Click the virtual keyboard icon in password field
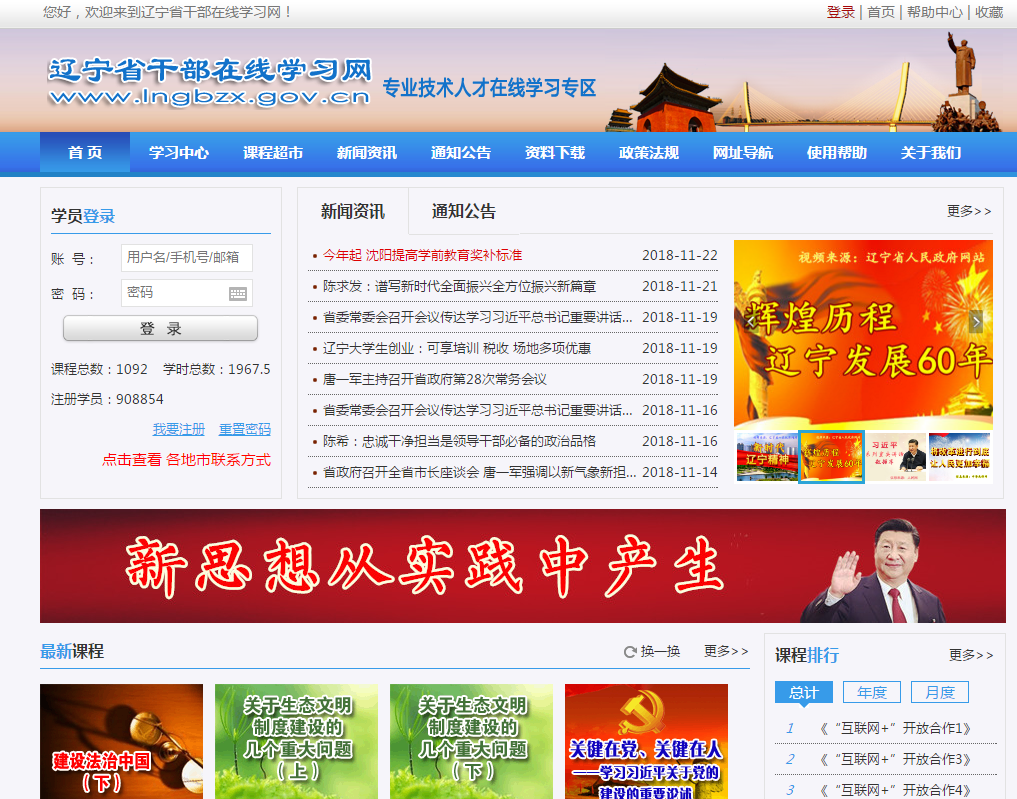This screenshot has height=799, width=1017. pyautogui.click(x=237, y=293)
